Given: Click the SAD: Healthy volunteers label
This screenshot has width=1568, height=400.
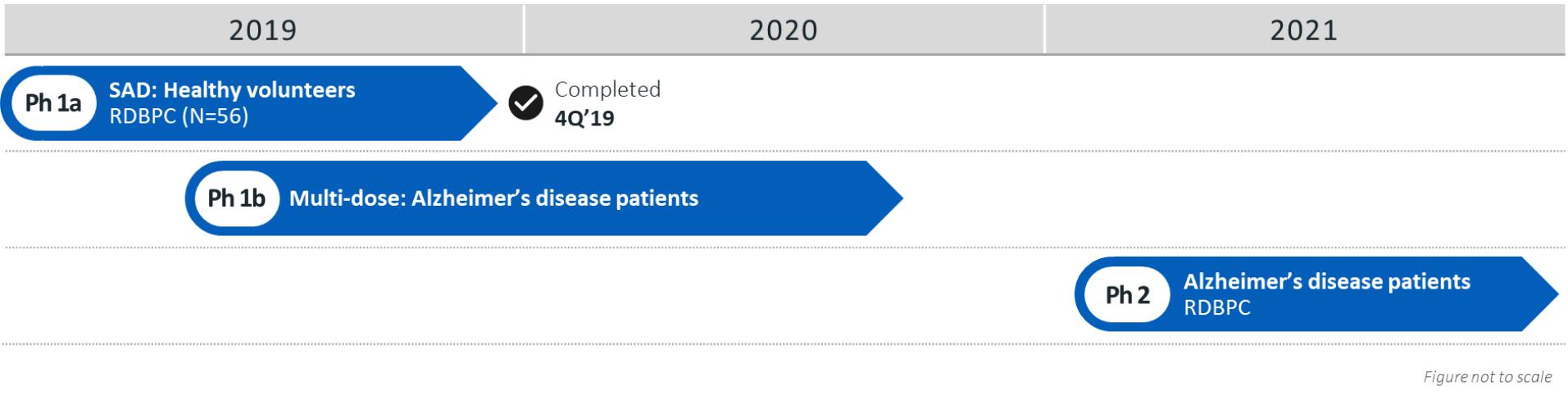Looking at the screenshot, I should coord(232,90).
